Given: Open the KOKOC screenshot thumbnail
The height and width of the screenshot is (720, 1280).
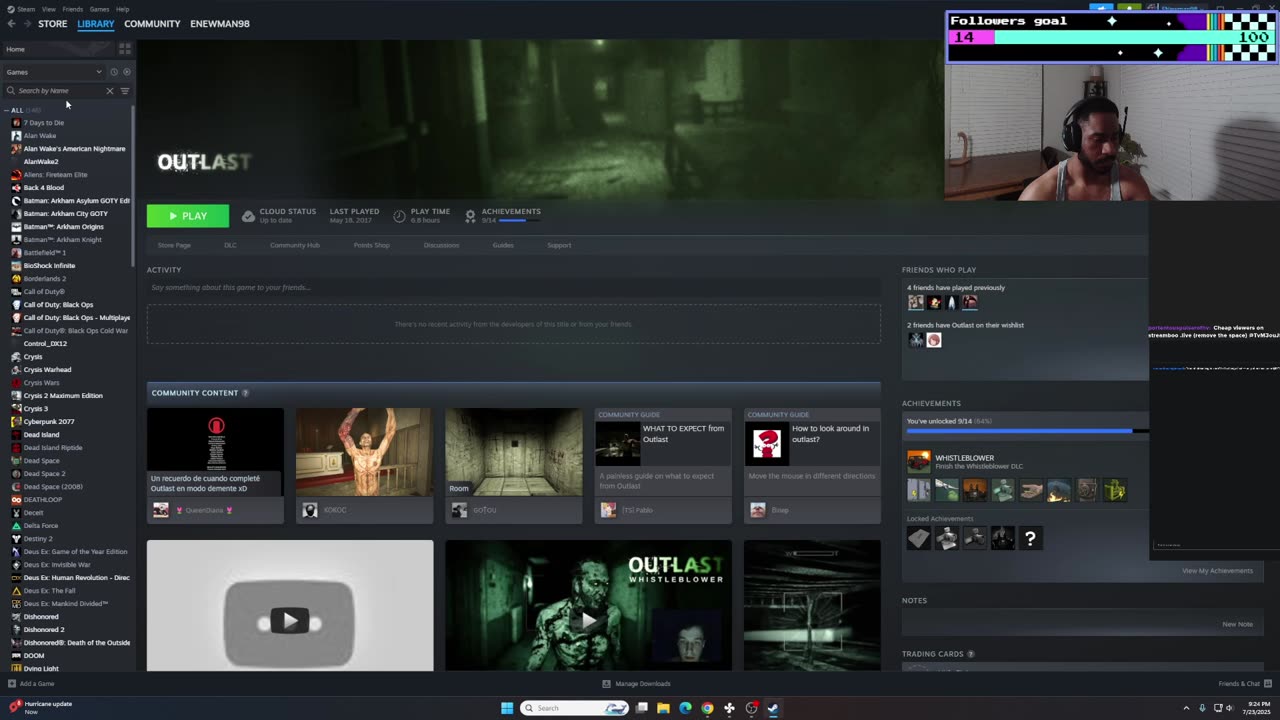Looking at the screenshot, I should [x=364, y=451].
